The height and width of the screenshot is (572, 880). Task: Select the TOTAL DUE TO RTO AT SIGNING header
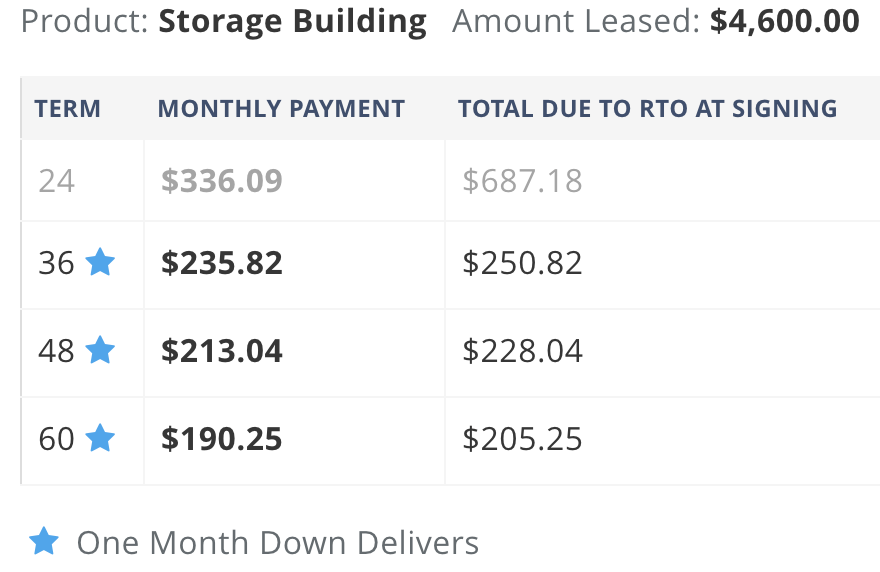[648, 109]
